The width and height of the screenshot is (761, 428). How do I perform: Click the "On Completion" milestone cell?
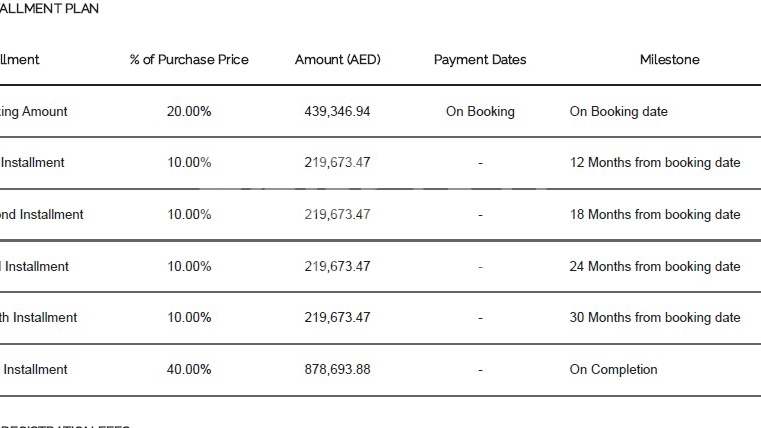click(x=613, y=370)
